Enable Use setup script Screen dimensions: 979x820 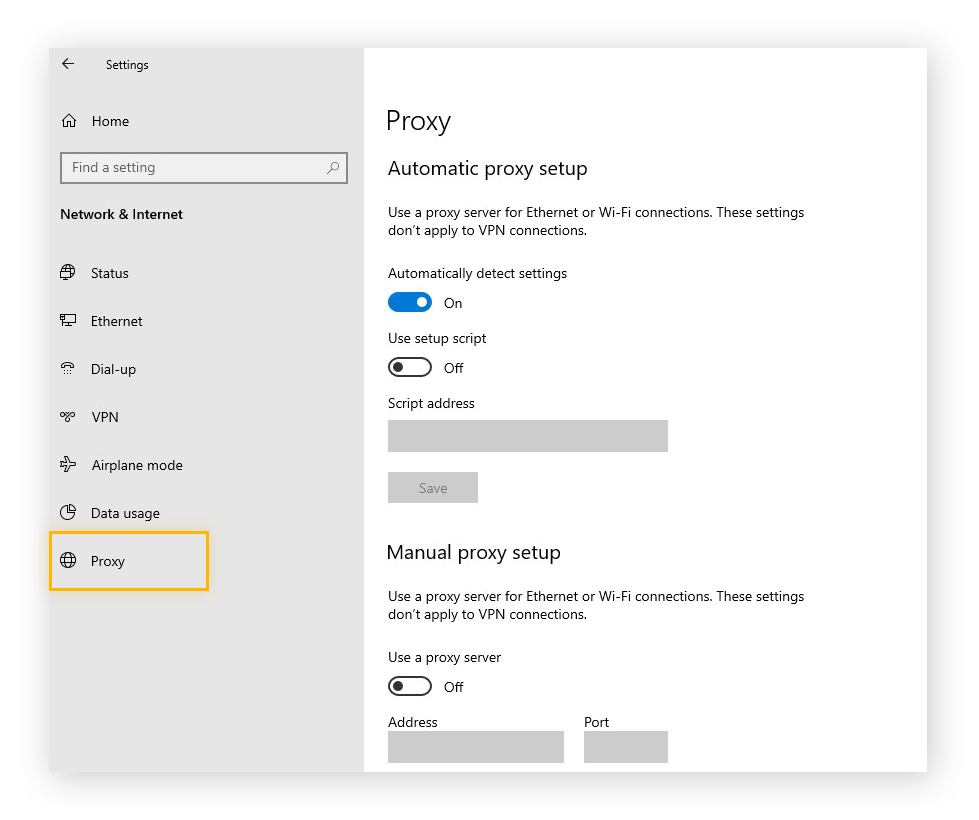pos(409,367)
